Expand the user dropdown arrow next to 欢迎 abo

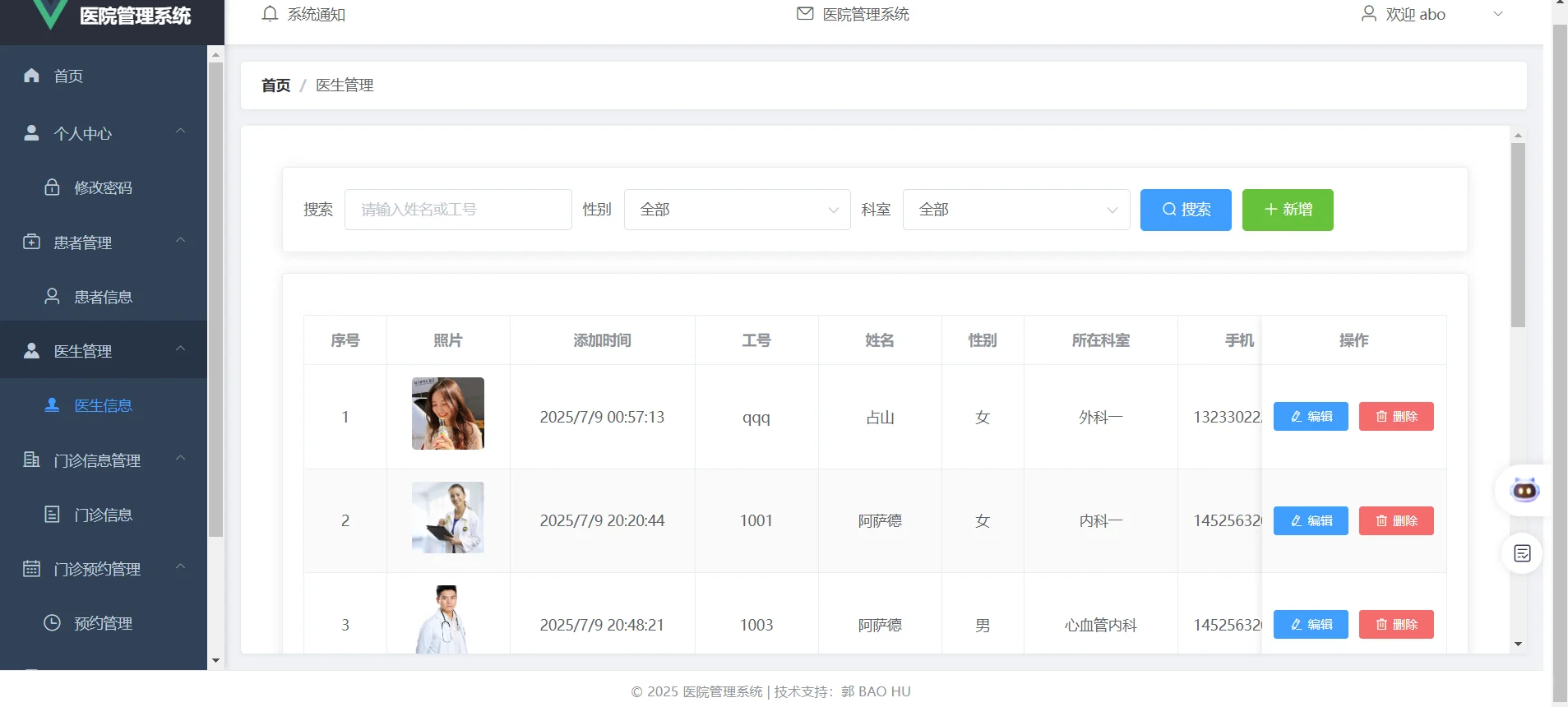point(1498,14)
